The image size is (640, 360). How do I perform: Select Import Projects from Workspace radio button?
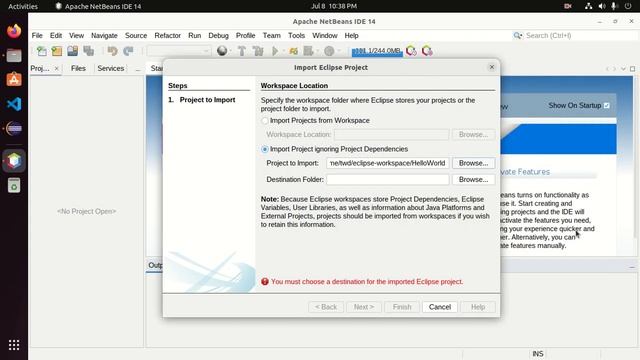click(x=265, y=121)
